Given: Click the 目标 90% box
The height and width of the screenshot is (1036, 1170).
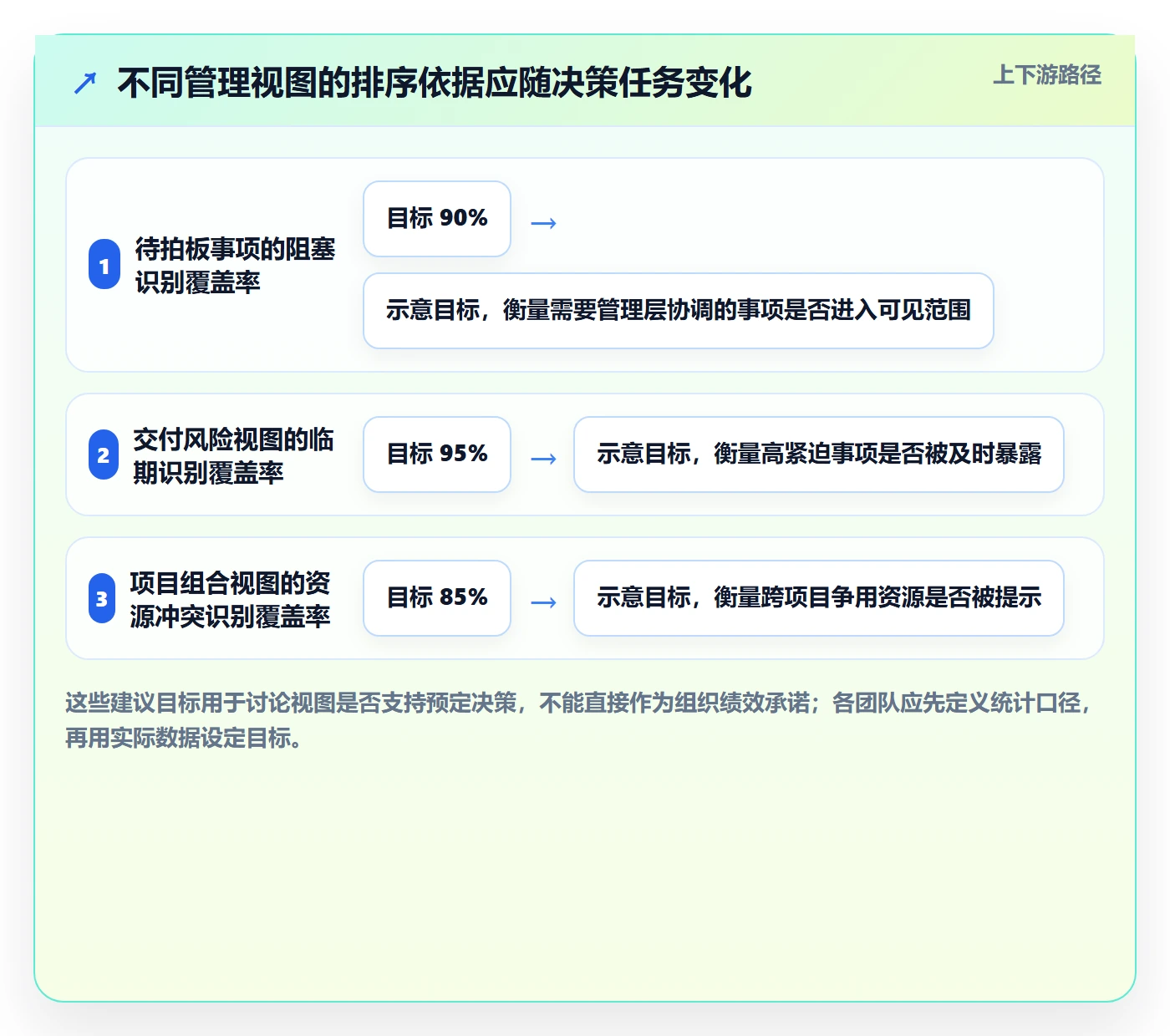Looking at the screenshot, I should pyautogui.click(x=437, y=219).
